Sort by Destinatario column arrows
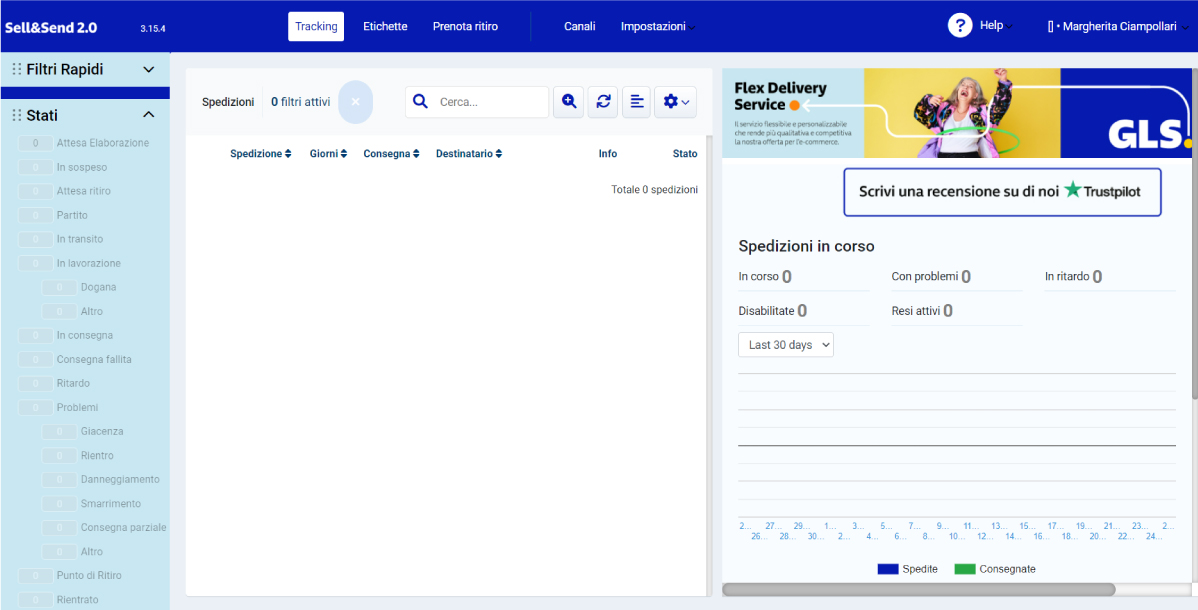The image size is (1198, 610). click(x=498, y=154)
